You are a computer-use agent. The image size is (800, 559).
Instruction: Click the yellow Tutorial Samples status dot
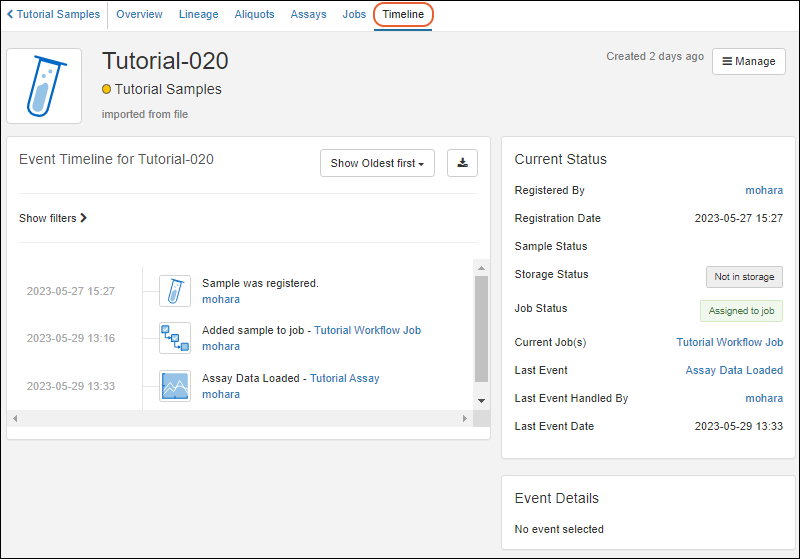coord(107,90)
